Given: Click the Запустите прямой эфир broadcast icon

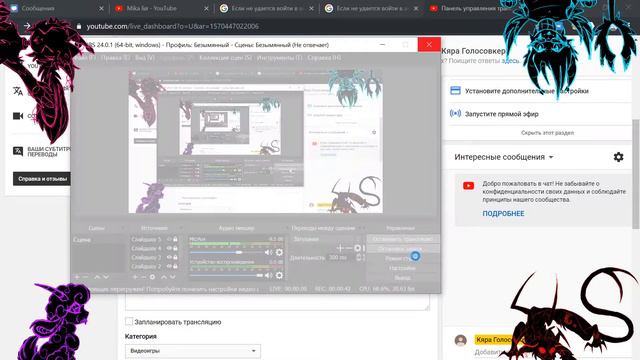Looking at the screenshot, I should click(455, 113).
